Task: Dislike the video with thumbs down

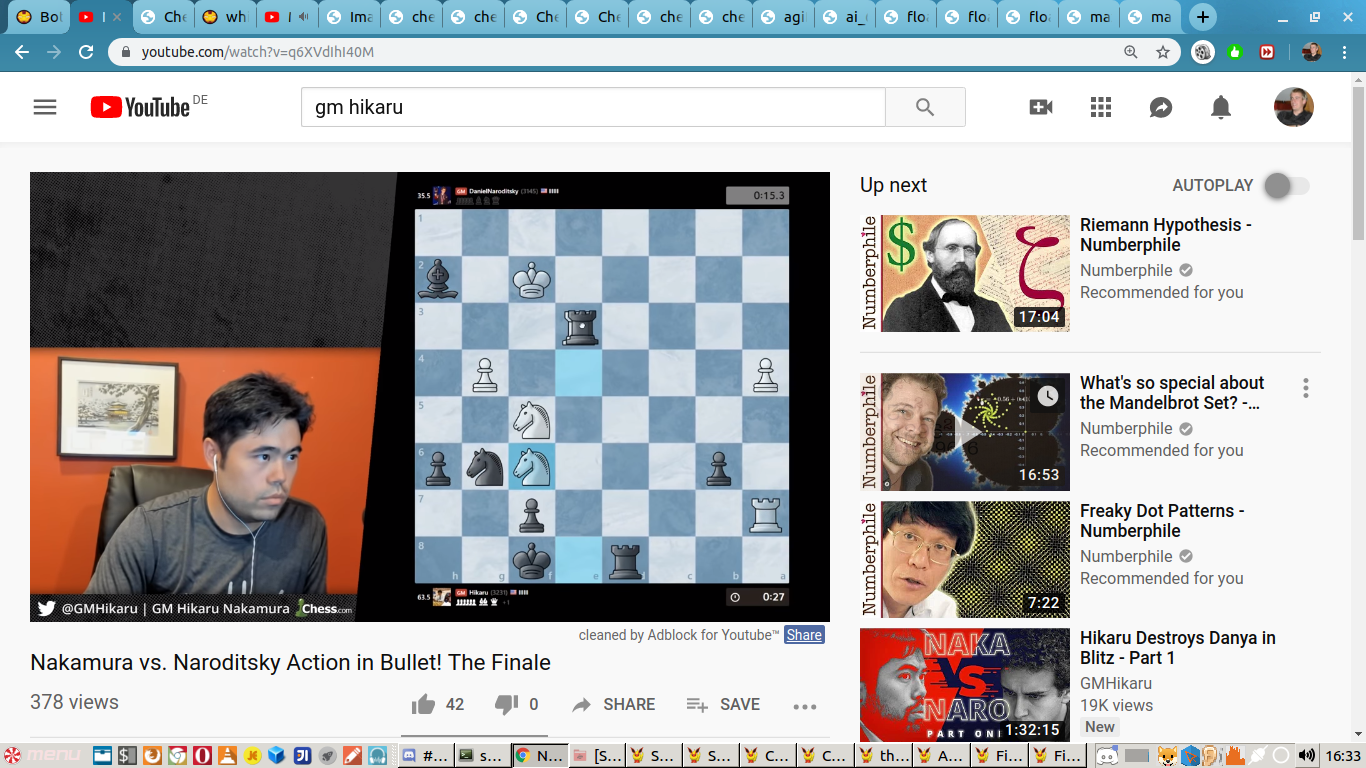Action: pyautogui.click(x=506, y=705)
